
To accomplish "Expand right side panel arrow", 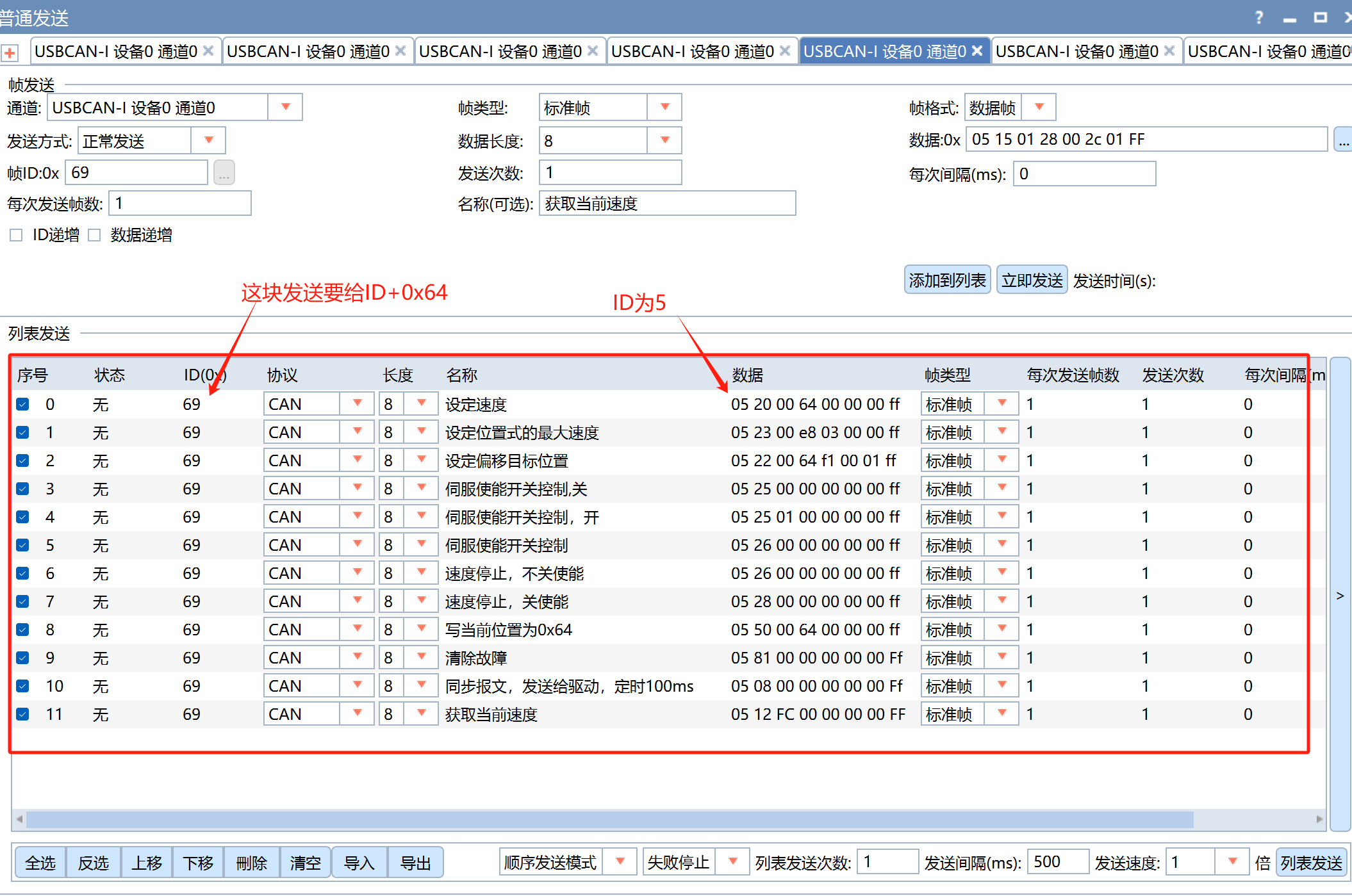I will coord(1340,596).
